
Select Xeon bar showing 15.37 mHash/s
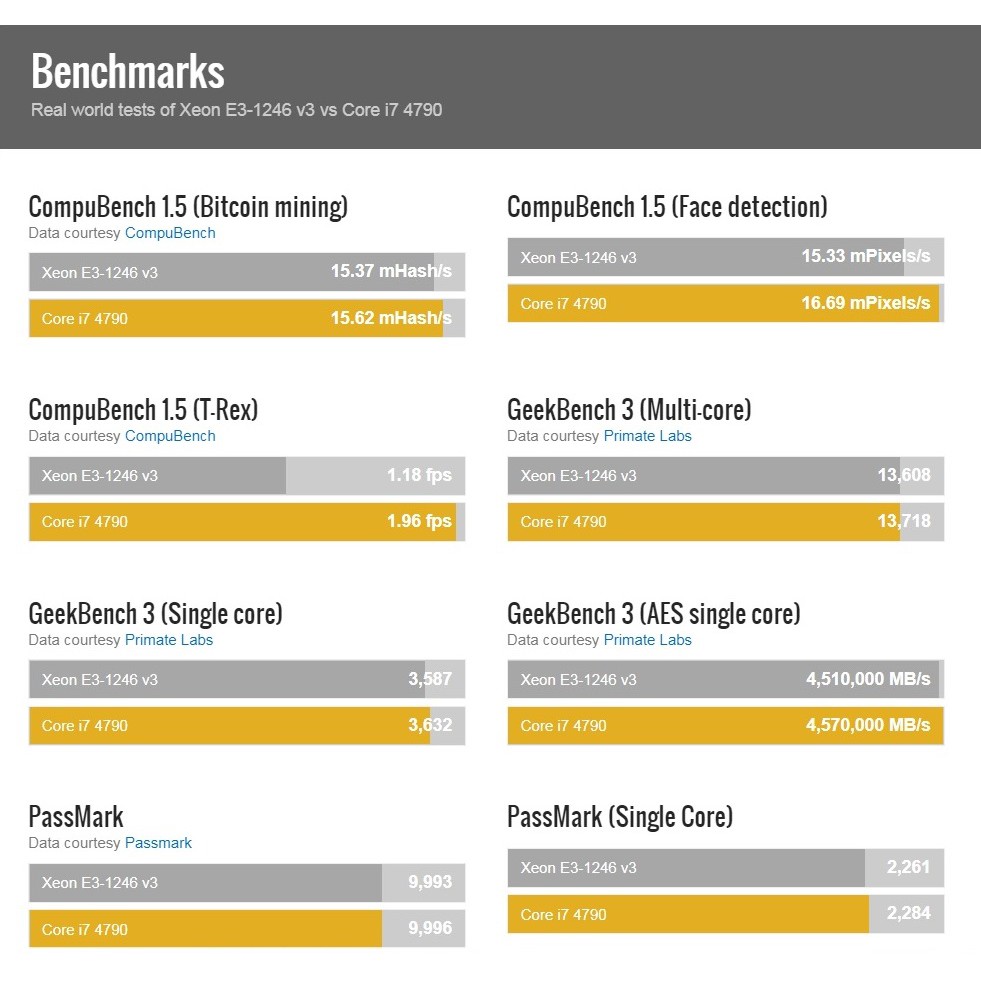[246, 272]
